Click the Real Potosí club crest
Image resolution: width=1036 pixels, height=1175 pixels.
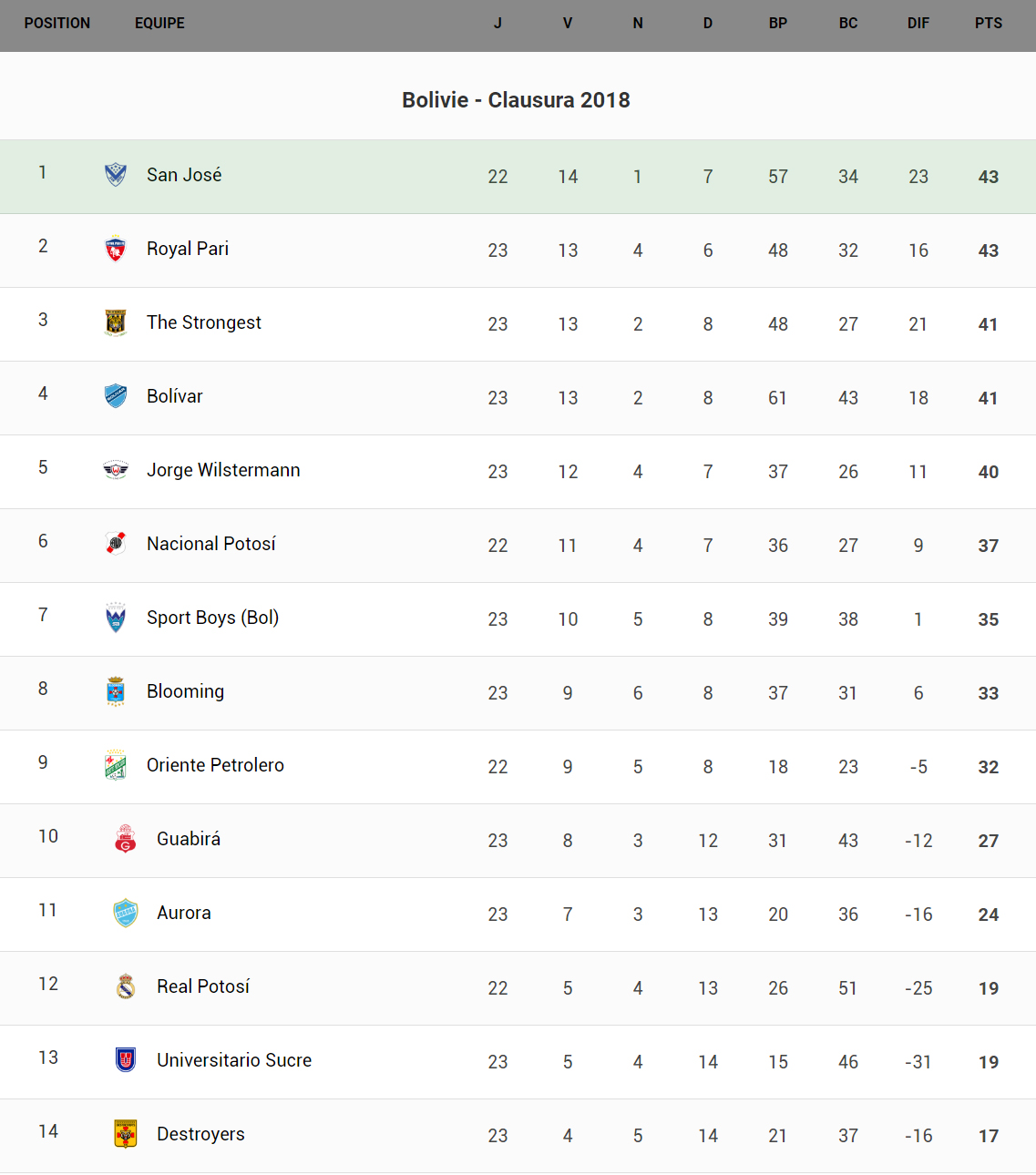coord(126,986)
